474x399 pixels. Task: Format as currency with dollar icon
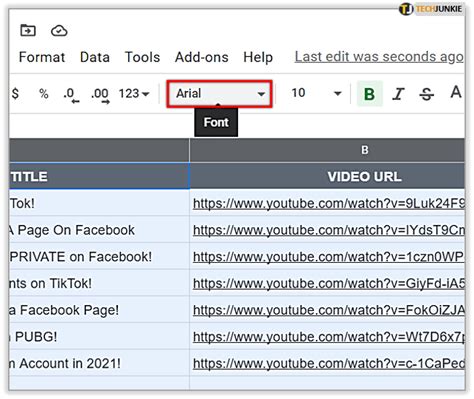(15, 94)
